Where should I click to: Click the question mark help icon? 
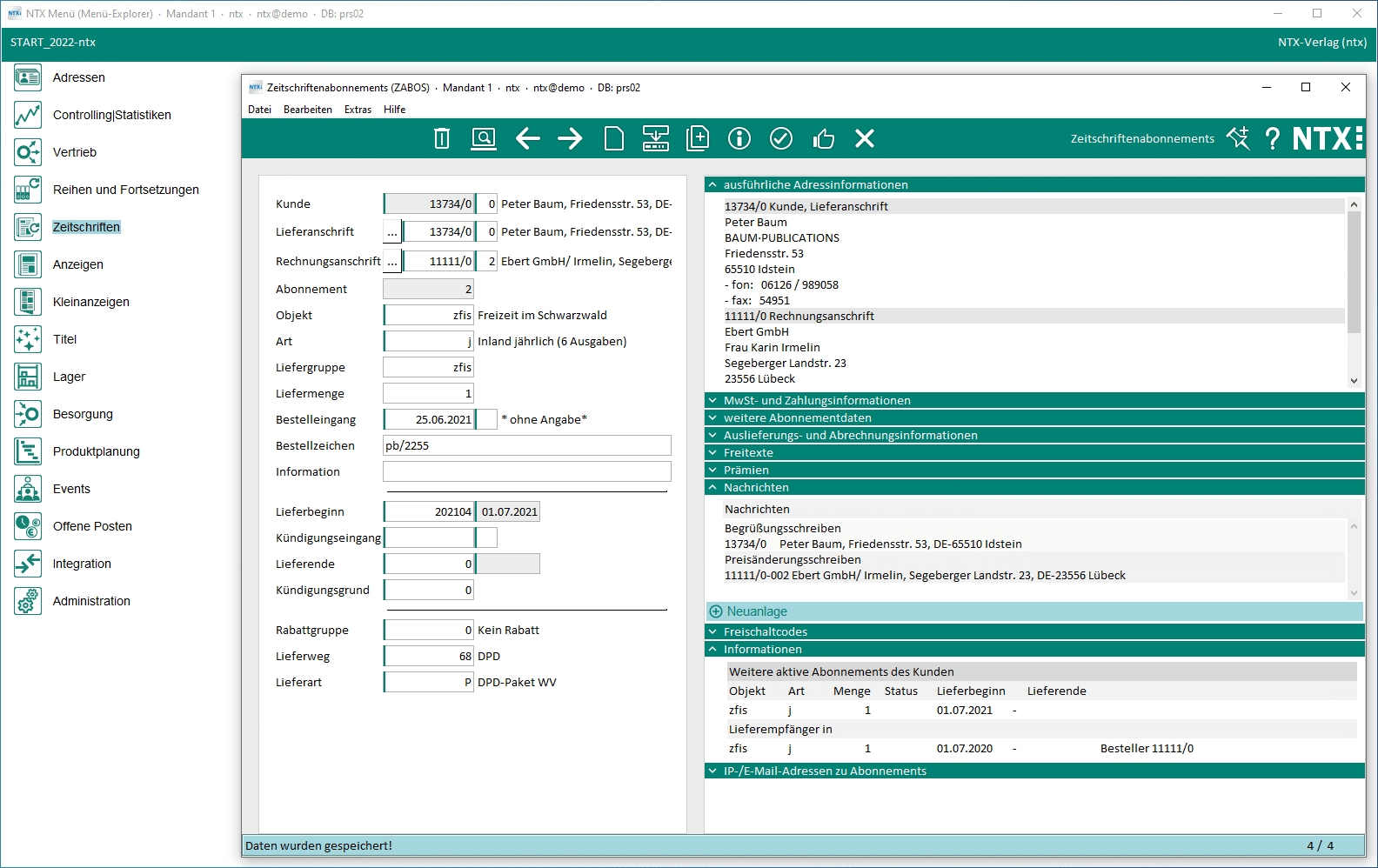(1272, 138)
